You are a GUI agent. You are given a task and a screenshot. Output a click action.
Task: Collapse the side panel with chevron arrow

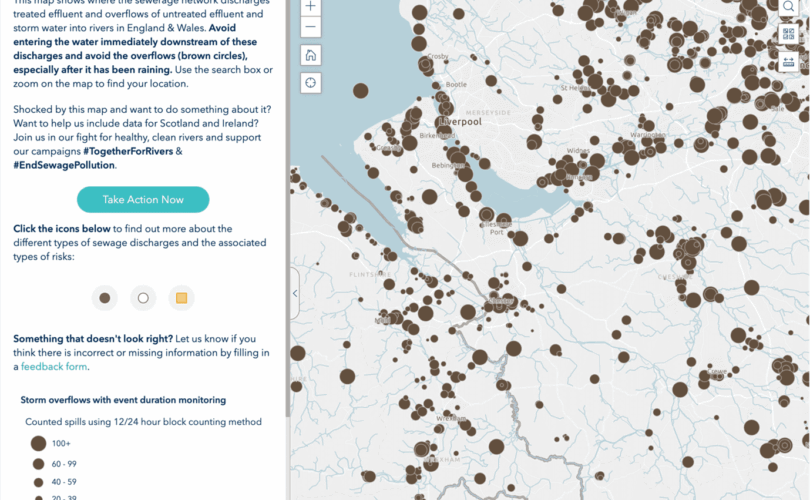[x=294, y=293]
